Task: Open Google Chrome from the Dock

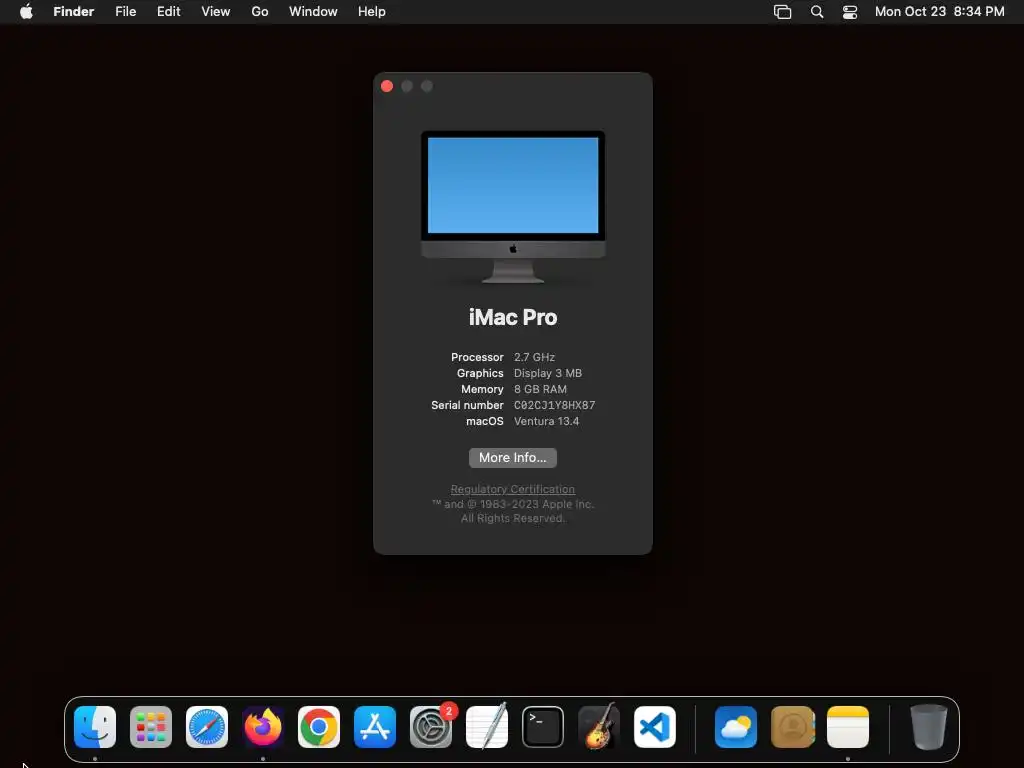Action: pyautogui.click(x=319, y=727)
